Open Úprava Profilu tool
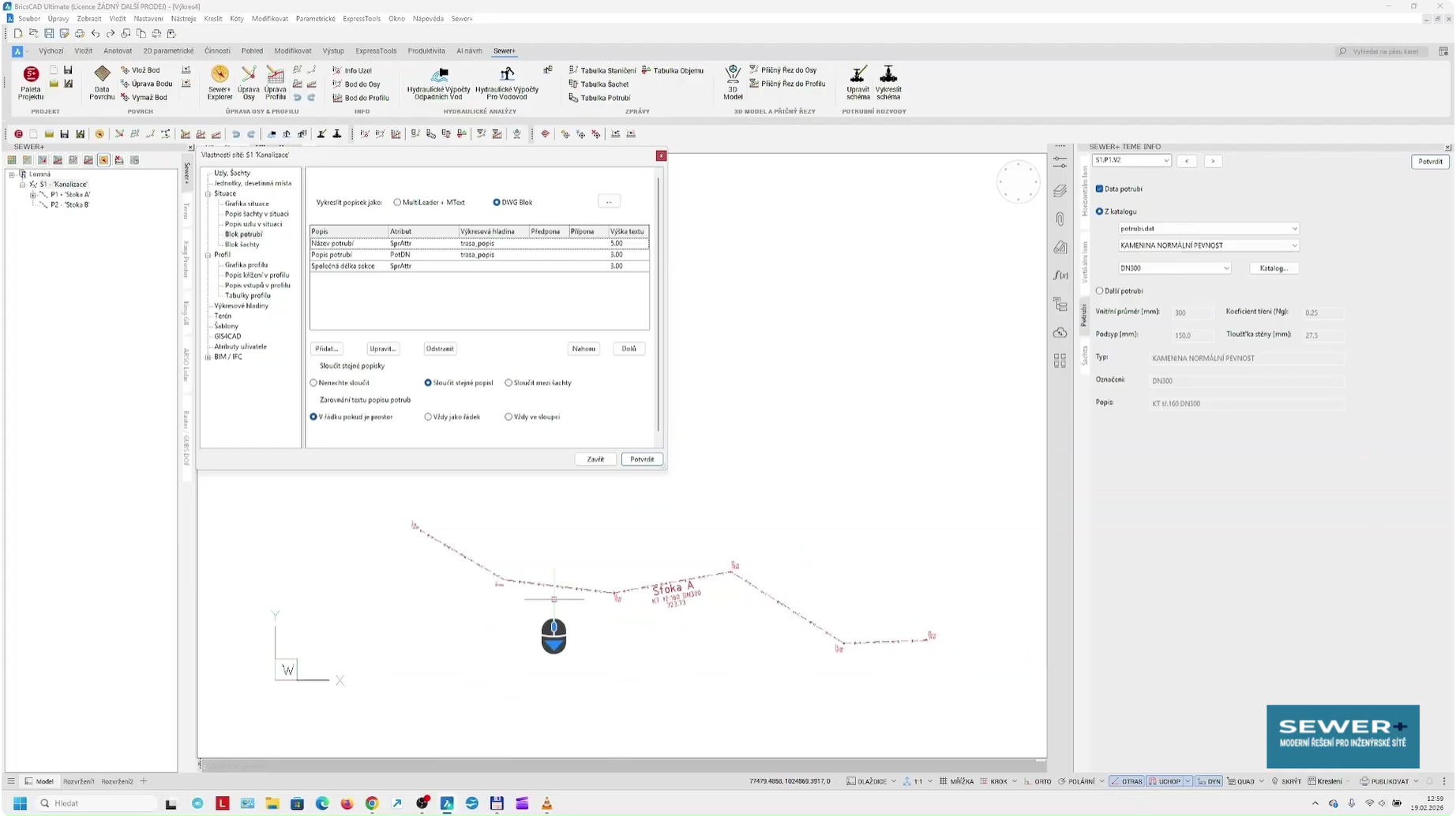Viewport: 1456px width, 816px height. click(x=276, y=83)
